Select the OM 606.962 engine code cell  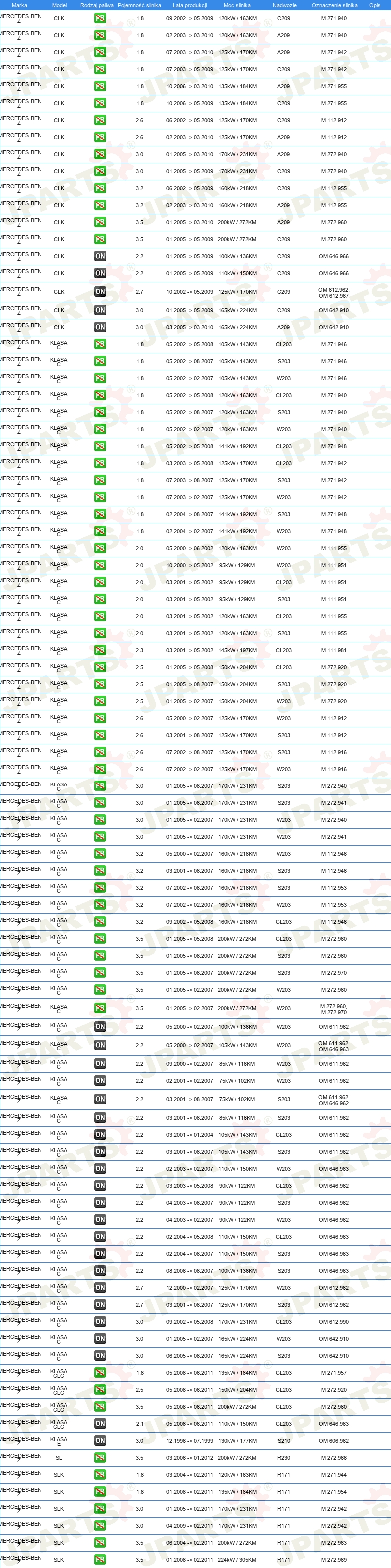334,1440
